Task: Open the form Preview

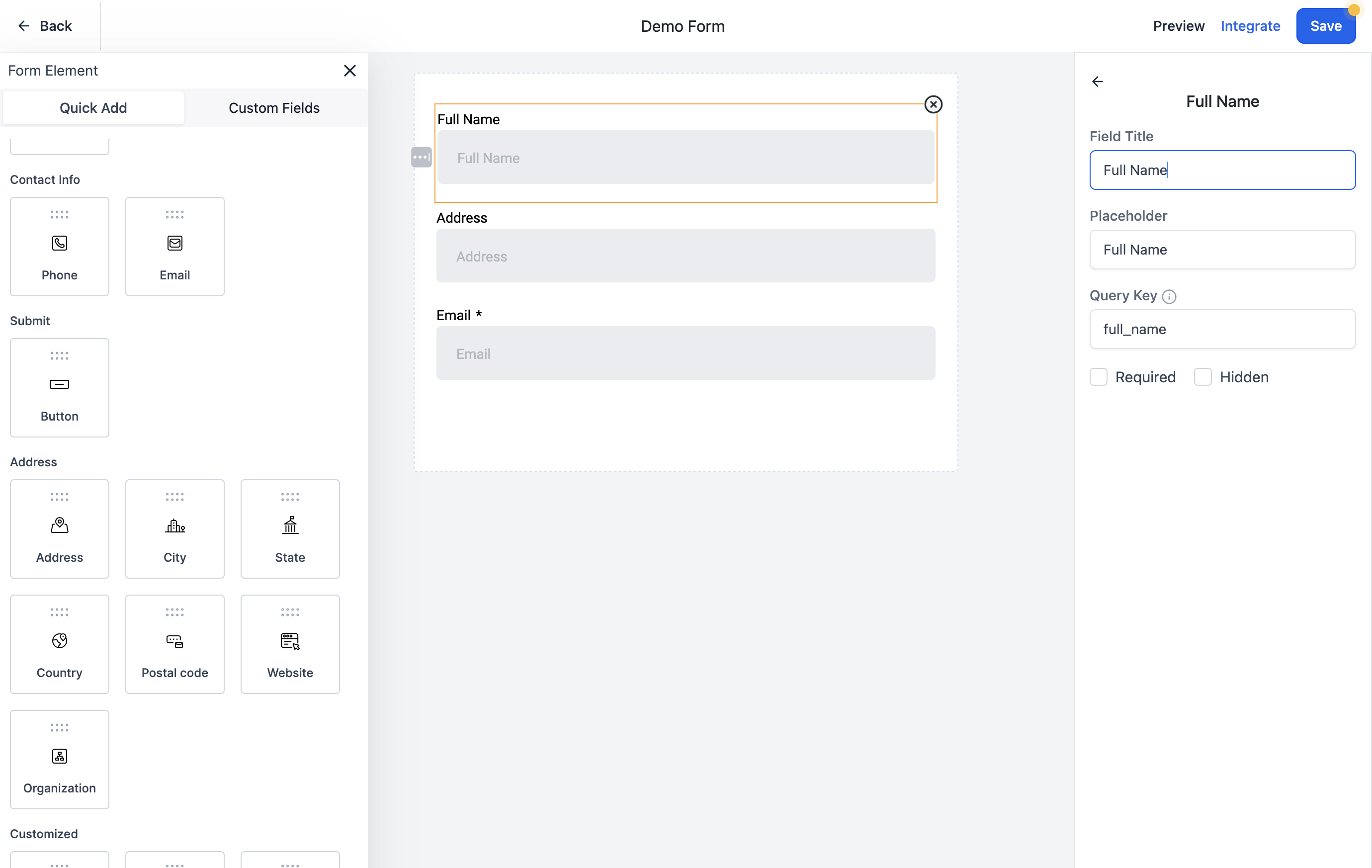Action: pos(1178,26)
